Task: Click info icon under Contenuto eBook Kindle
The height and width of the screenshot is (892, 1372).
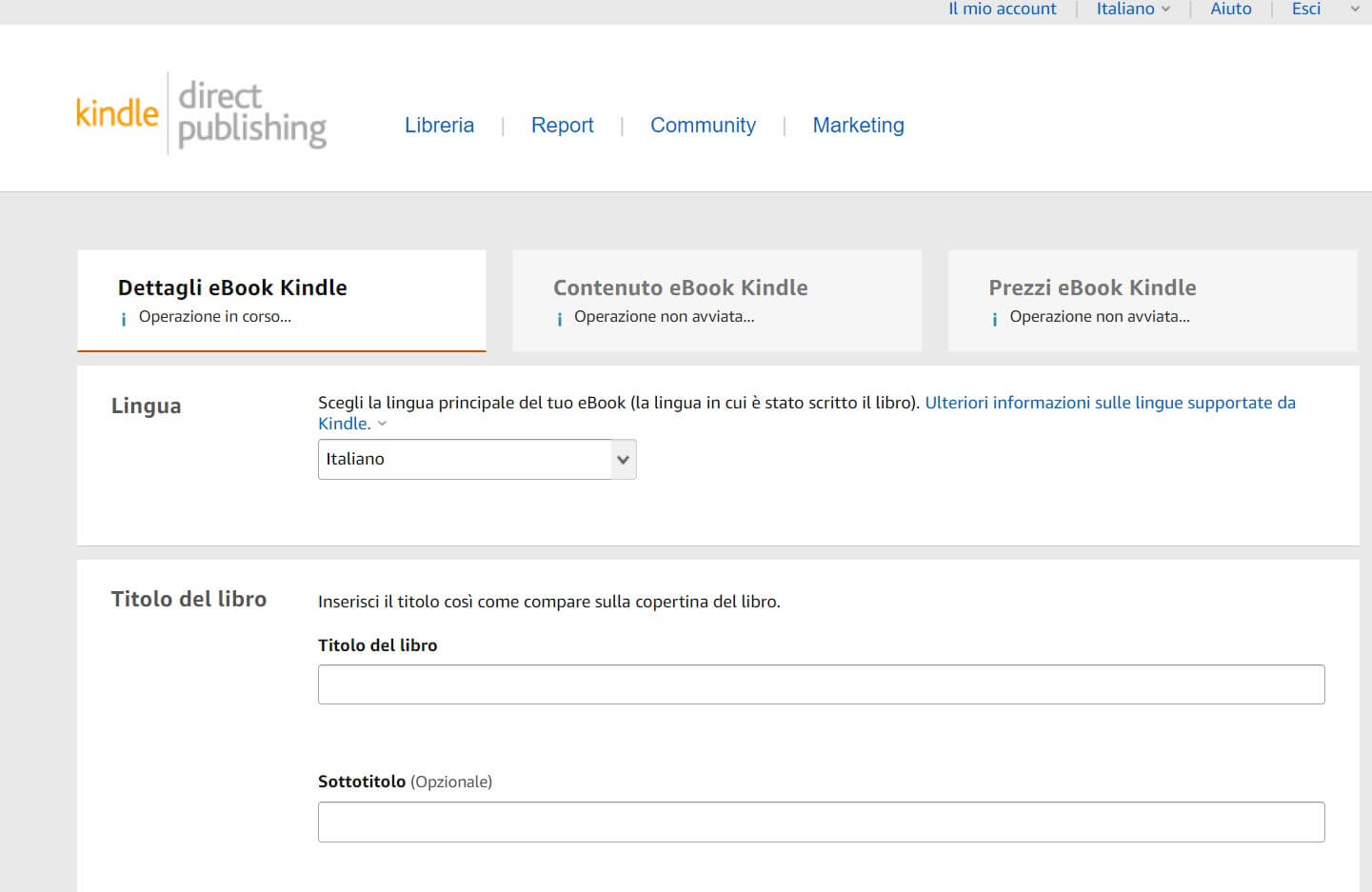Action: click(560, 319)
